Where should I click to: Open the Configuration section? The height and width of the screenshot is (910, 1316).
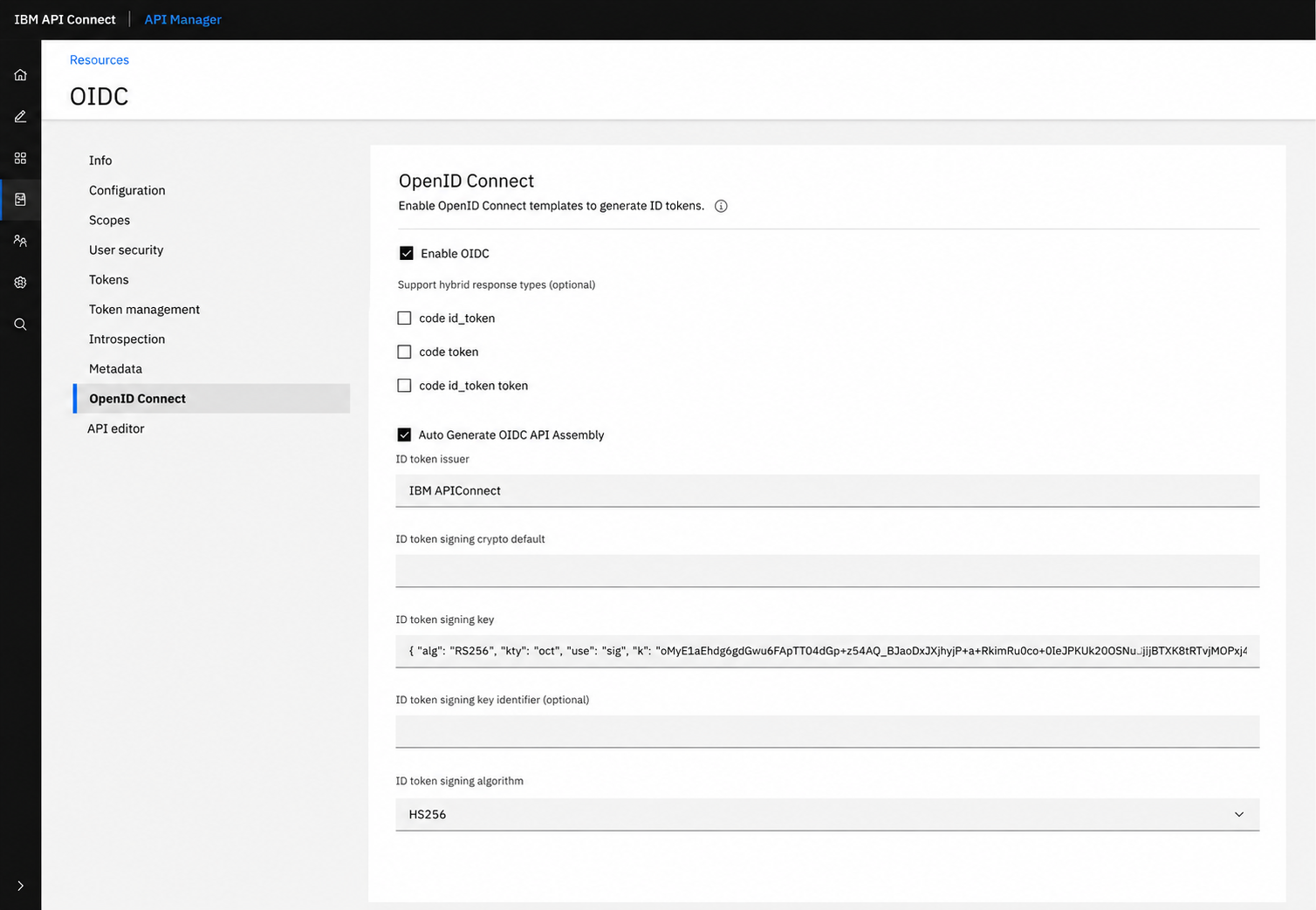pyautogui.click(x=127, y=190)
